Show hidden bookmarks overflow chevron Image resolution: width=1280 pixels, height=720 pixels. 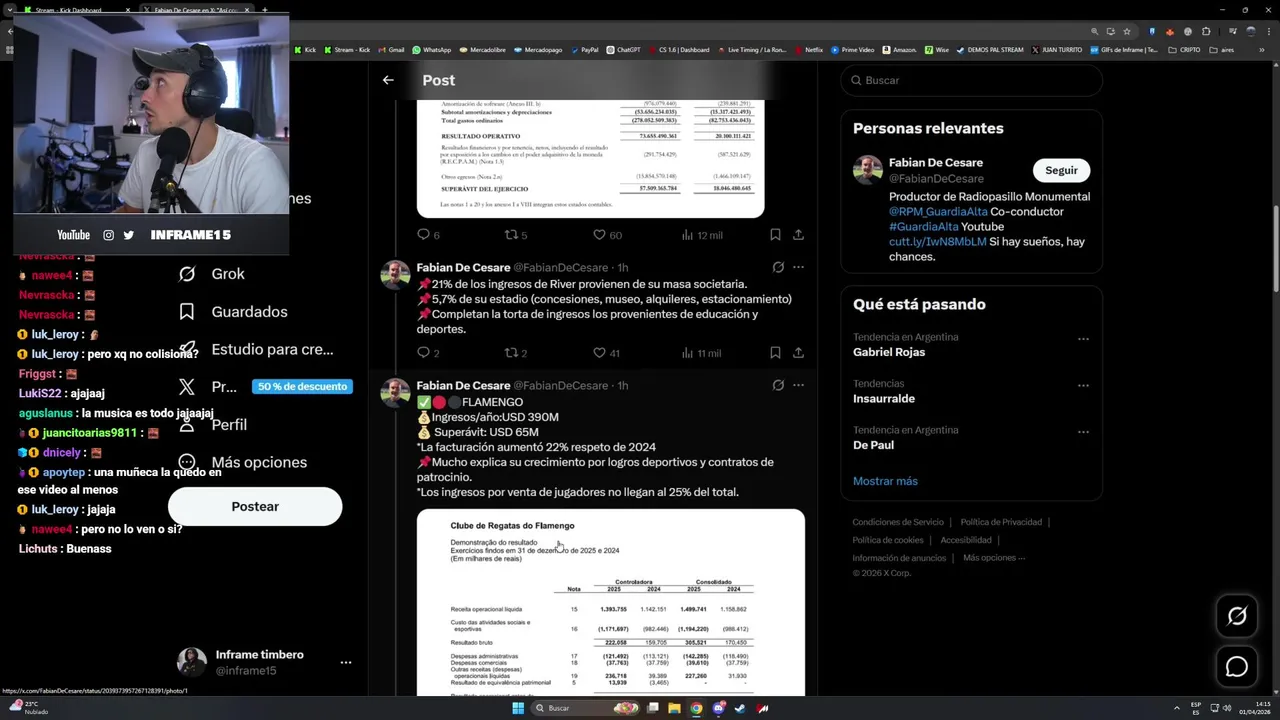tap(1261, 49)
